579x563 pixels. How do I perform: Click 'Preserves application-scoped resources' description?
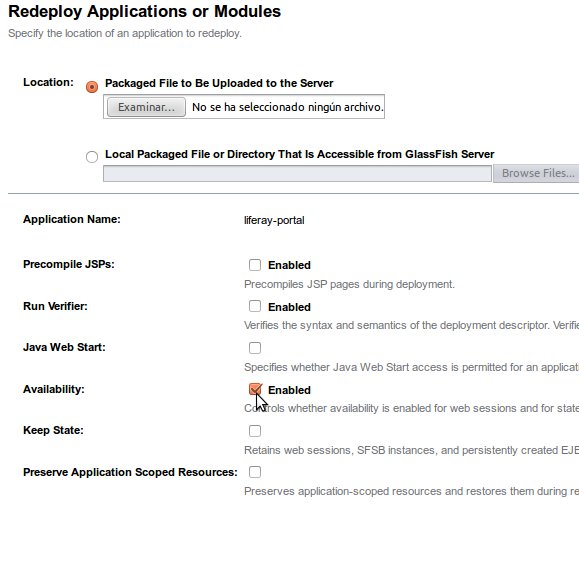tap(411, 491)
